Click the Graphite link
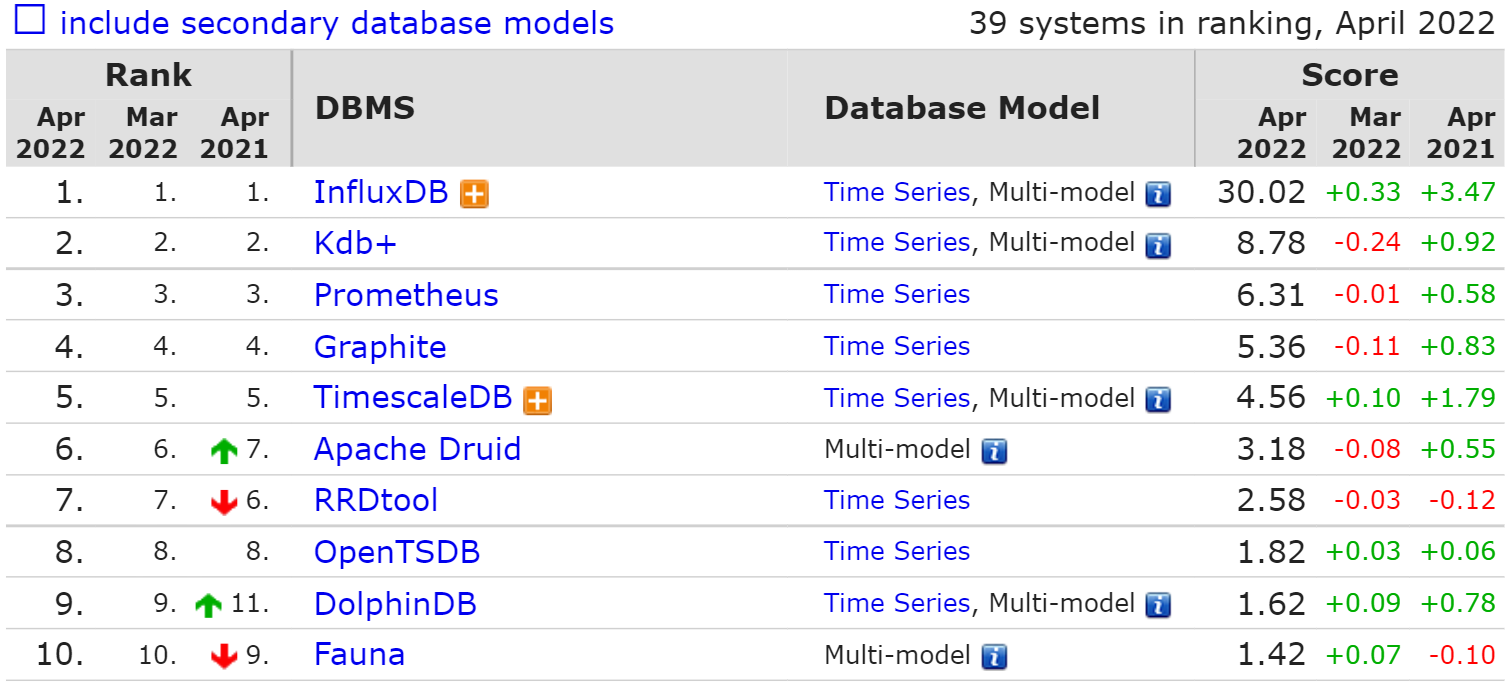This screenshot has height=686, width=1511. (380, 346)
